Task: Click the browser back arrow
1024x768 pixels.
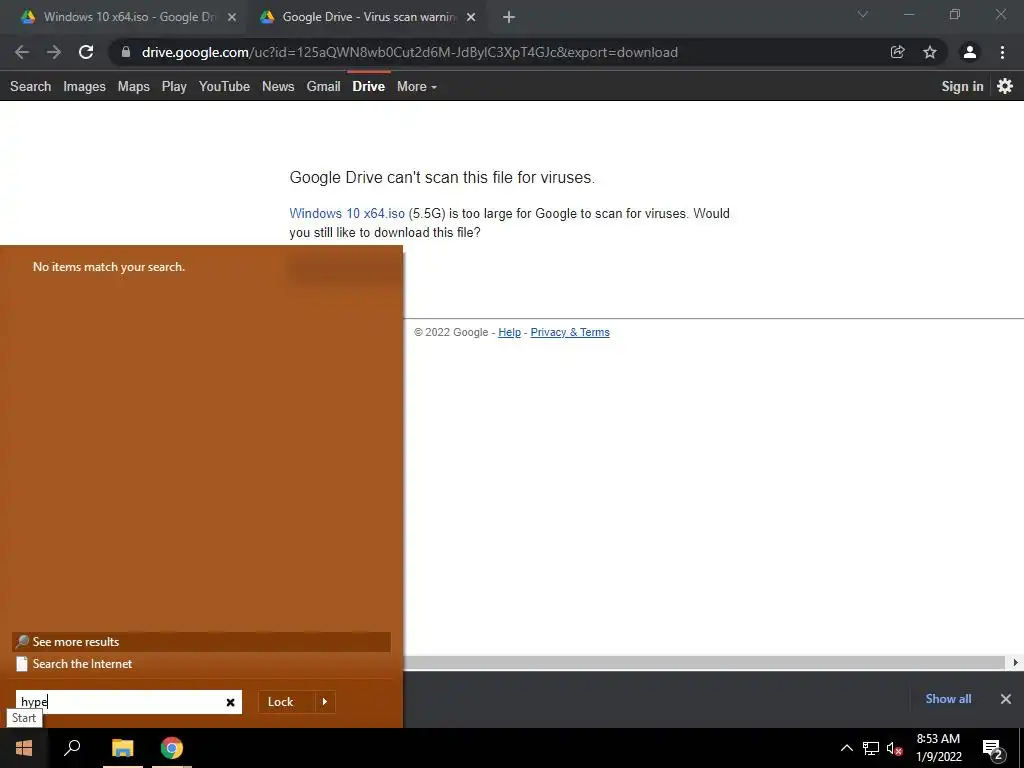Action: (x=22, y=52)
